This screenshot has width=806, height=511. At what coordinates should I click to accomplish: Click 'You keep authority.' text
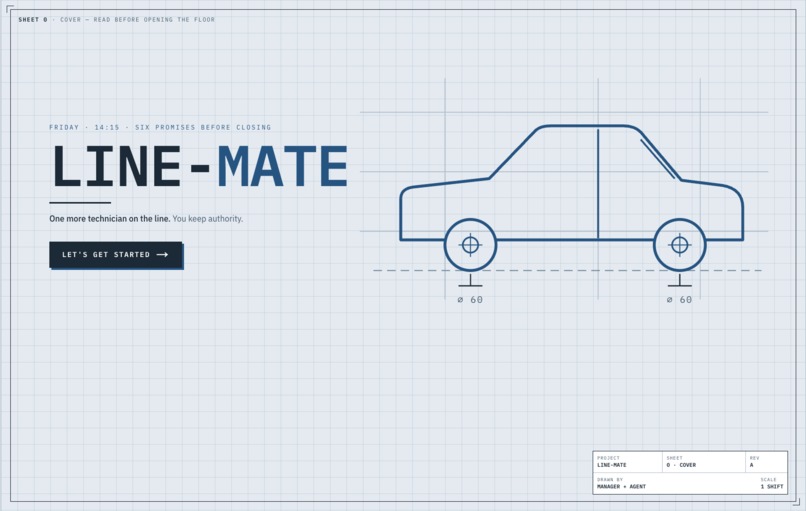pyautogui.click(x=208, y=218)
